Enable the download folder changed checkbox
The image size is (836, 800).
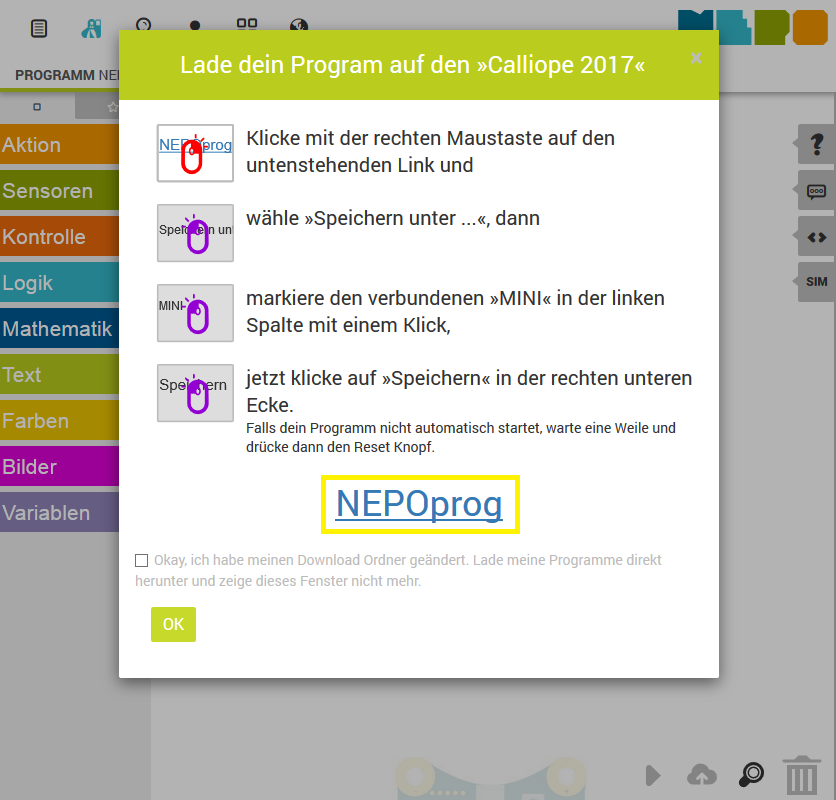coord(141,561)
